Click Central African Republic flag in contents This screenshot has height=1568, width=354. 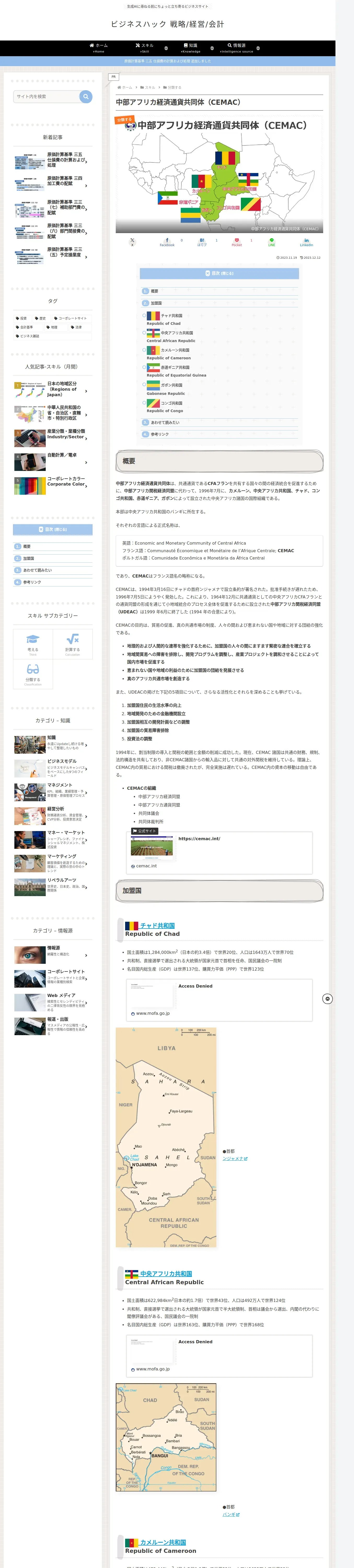(x=153, y=333)
